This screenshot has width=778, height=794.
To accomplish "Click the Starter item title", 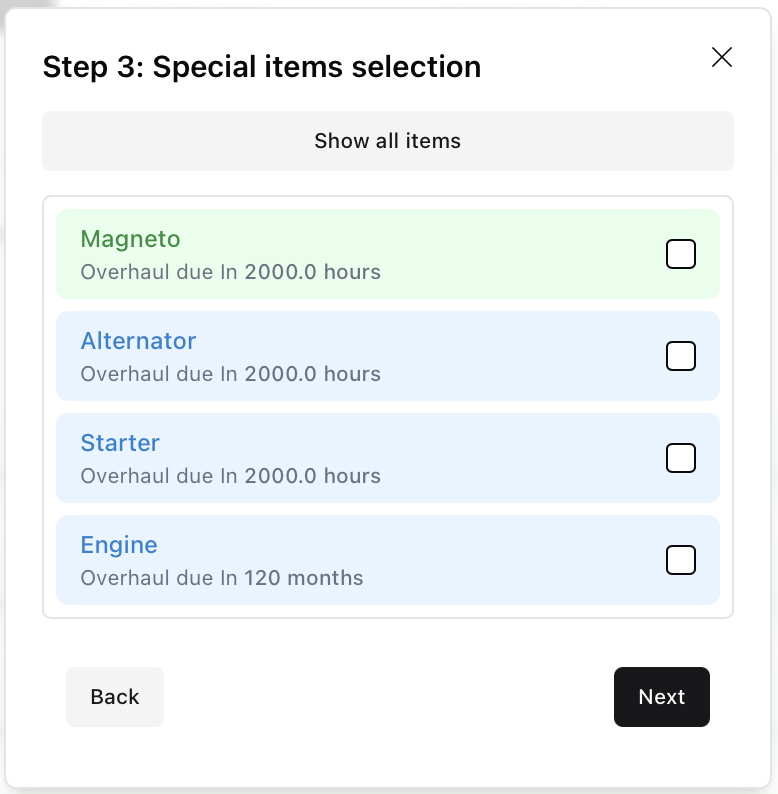I will pyautogui.click(x=120, y=443).
